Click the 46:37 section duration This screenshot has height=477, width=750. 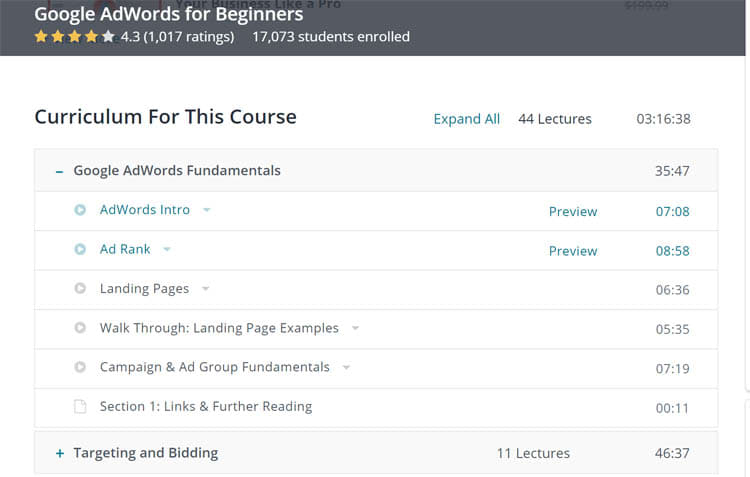pyautogui.click(x=672, y=453)
